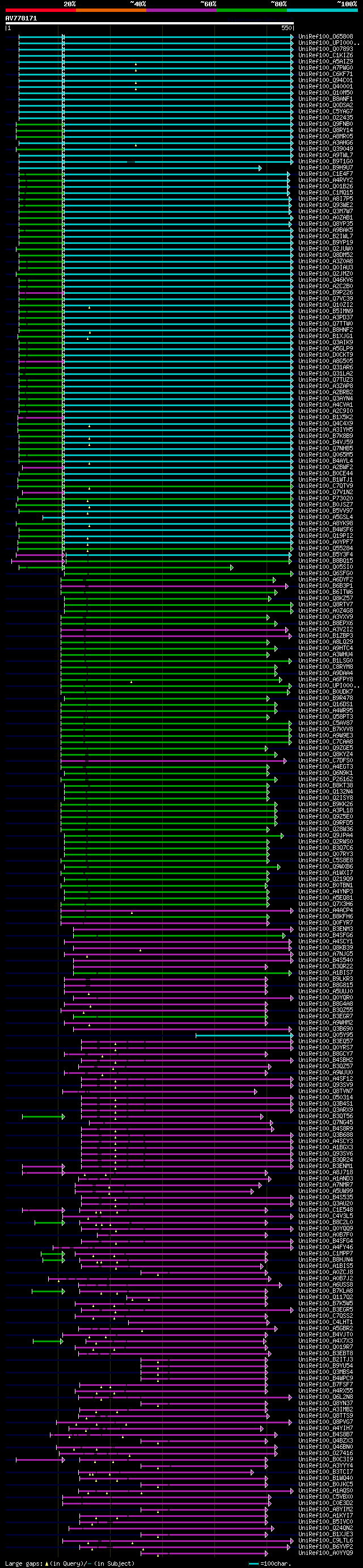Click the green ~80% identity legend bar
This screenshot has height=1568, width=363.
(x=251, y=10)
